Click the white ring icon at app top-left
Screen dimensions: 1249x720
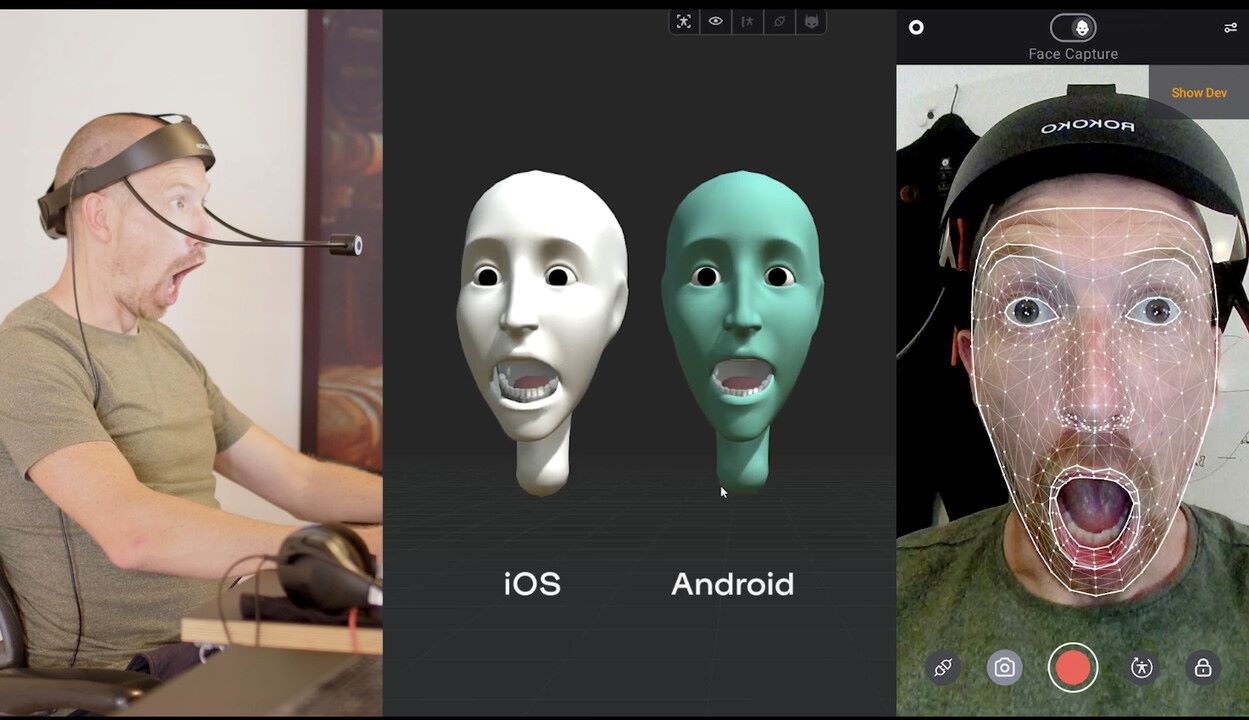point(916,28)
